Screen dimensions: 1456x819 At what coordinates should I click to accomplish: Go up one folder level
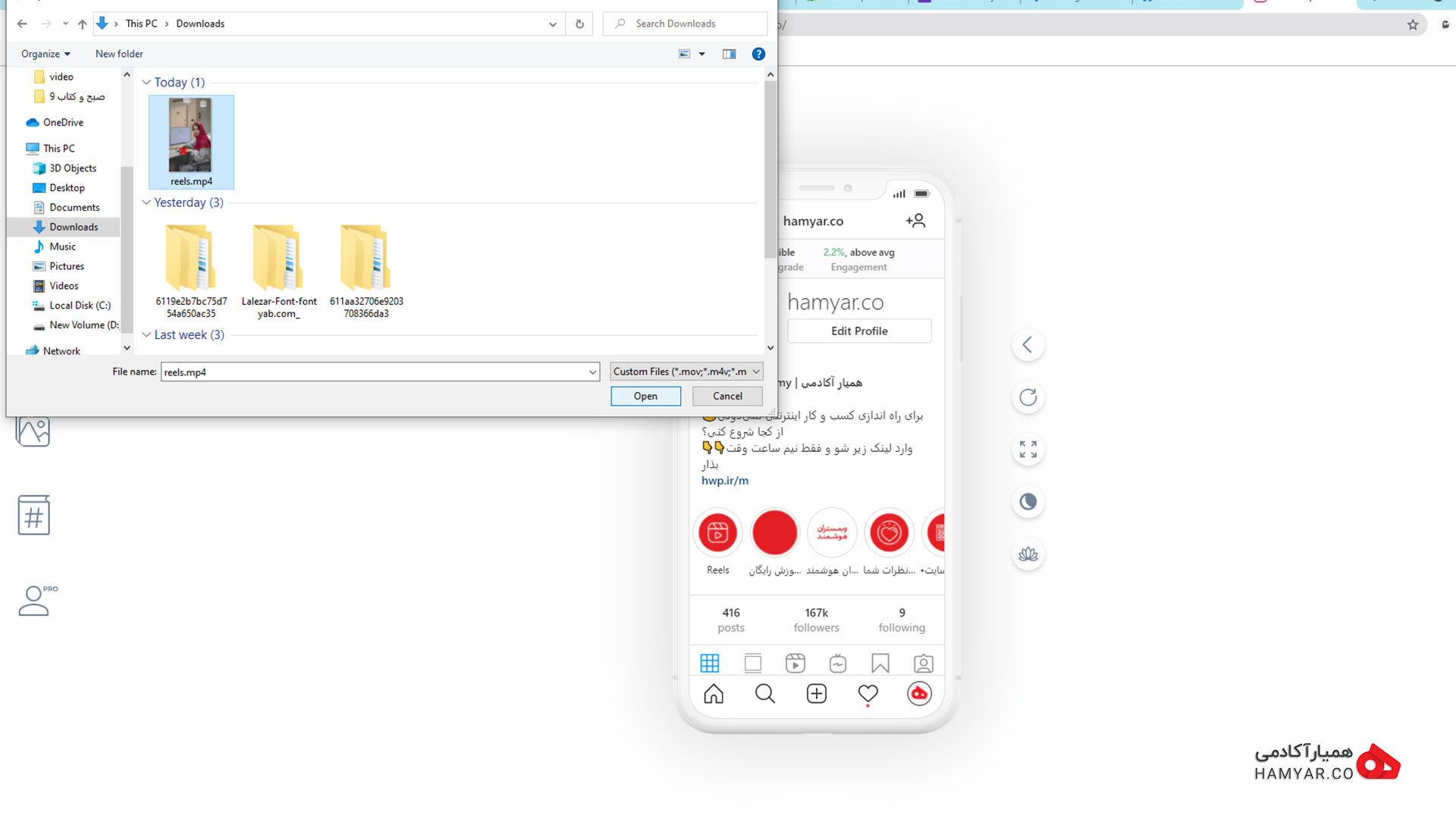(x=82, y=24)
